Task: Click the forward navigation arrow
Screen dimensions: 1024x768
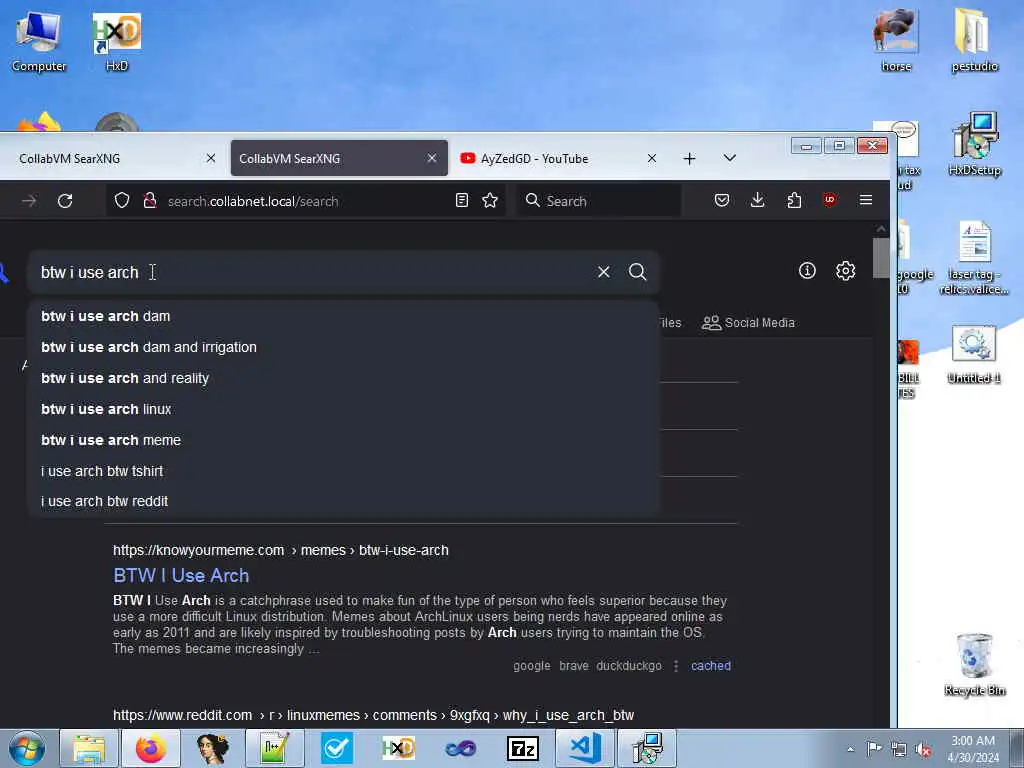Action: (29, 200)
